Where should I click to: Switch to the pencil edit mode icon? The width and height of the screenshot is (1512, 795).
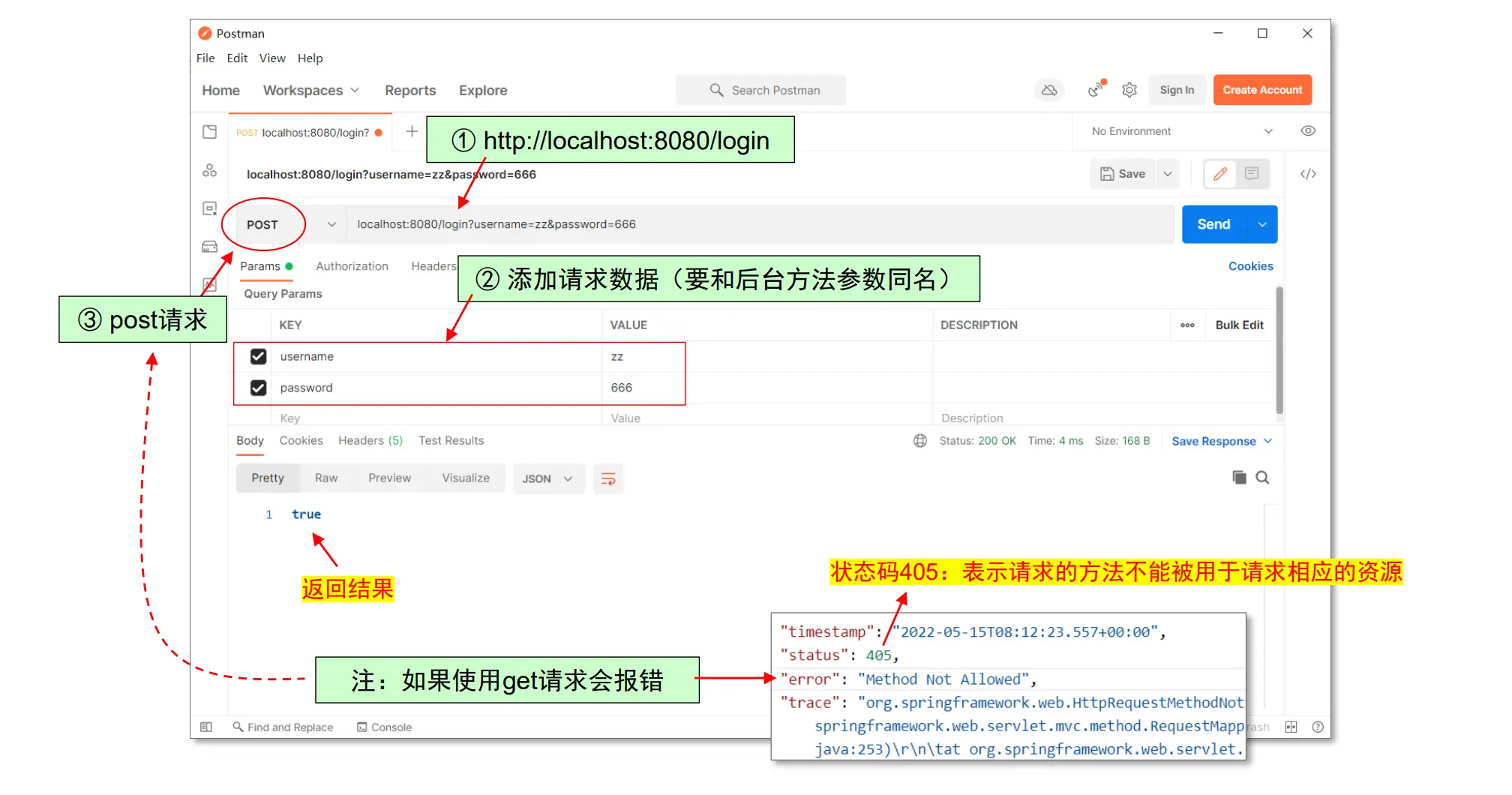click(x=1220, y=174)
